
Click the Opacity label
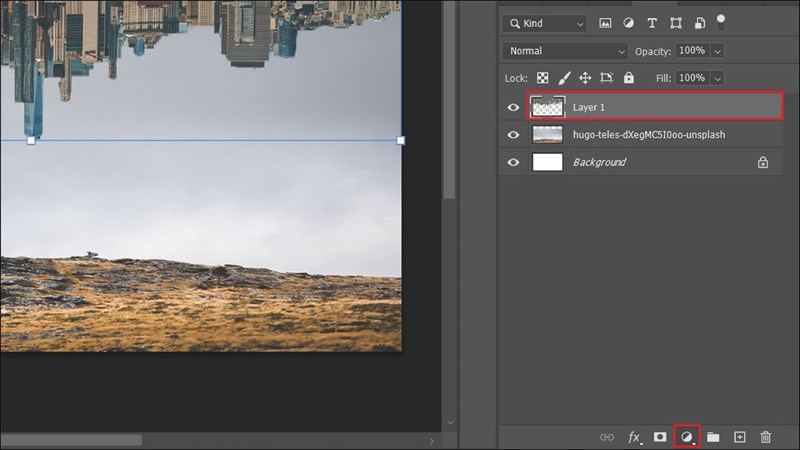tap(653, 52)
